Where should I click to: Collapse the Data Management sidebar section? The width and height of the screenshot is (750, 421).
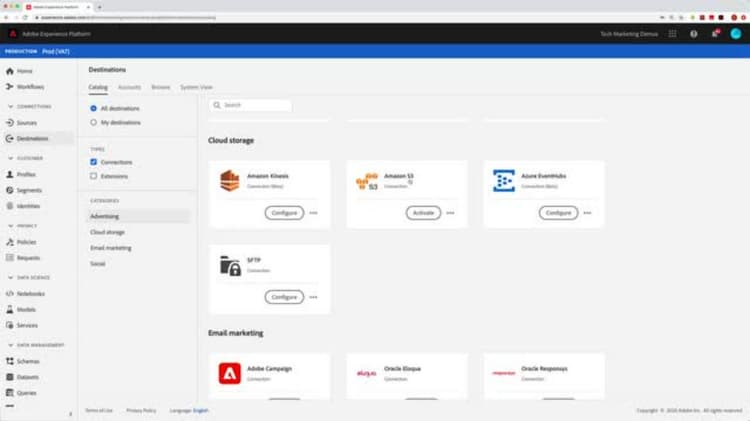(11, 345)
